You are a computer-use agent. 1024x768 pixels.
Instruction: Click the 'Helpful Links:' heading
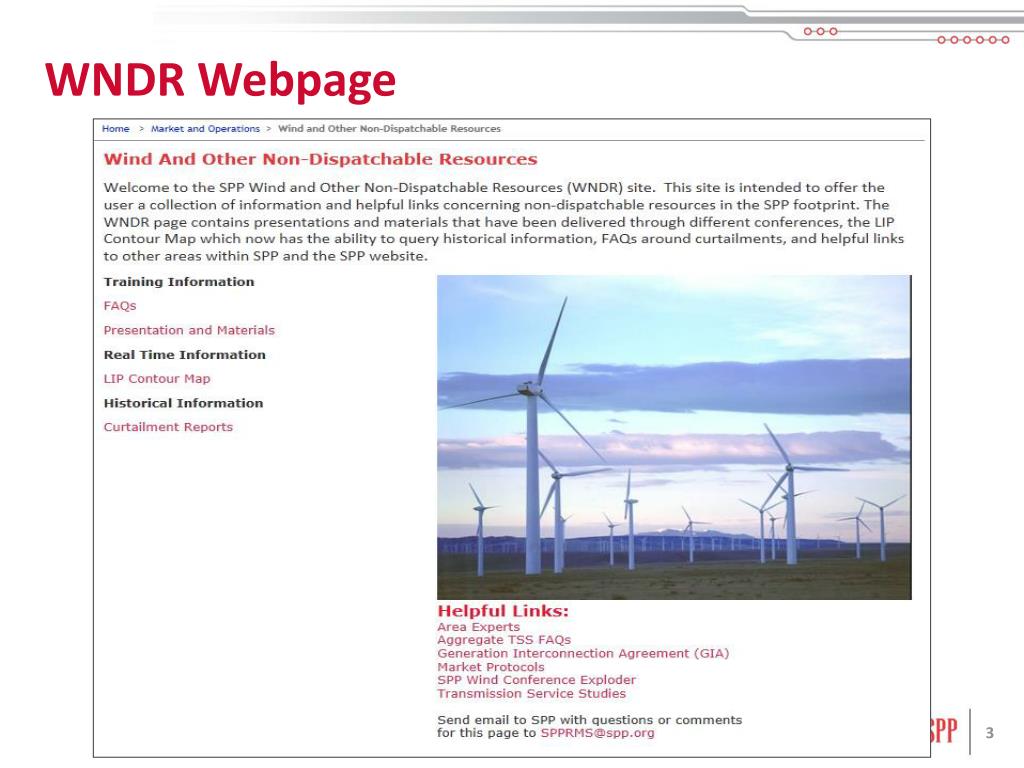[x=503, y=611]
